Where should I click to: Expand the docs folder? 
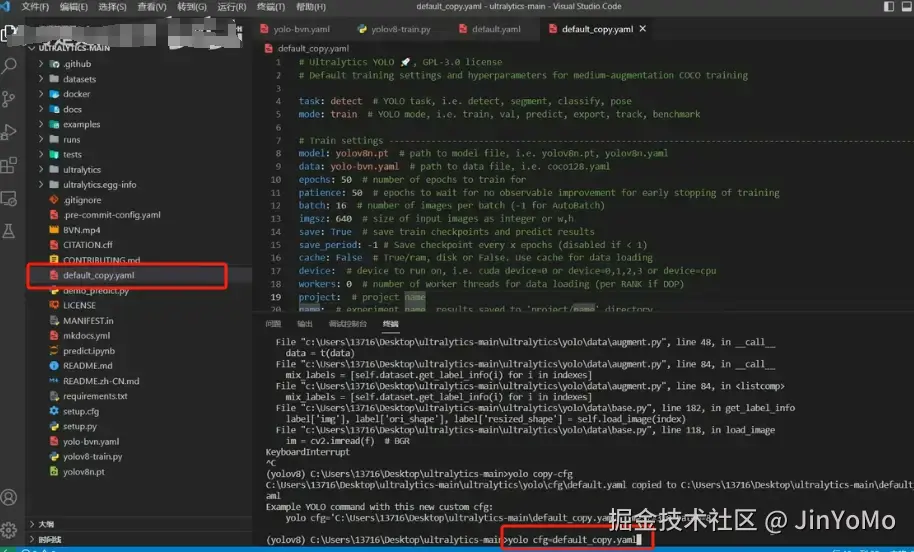(x=41, y=109)
